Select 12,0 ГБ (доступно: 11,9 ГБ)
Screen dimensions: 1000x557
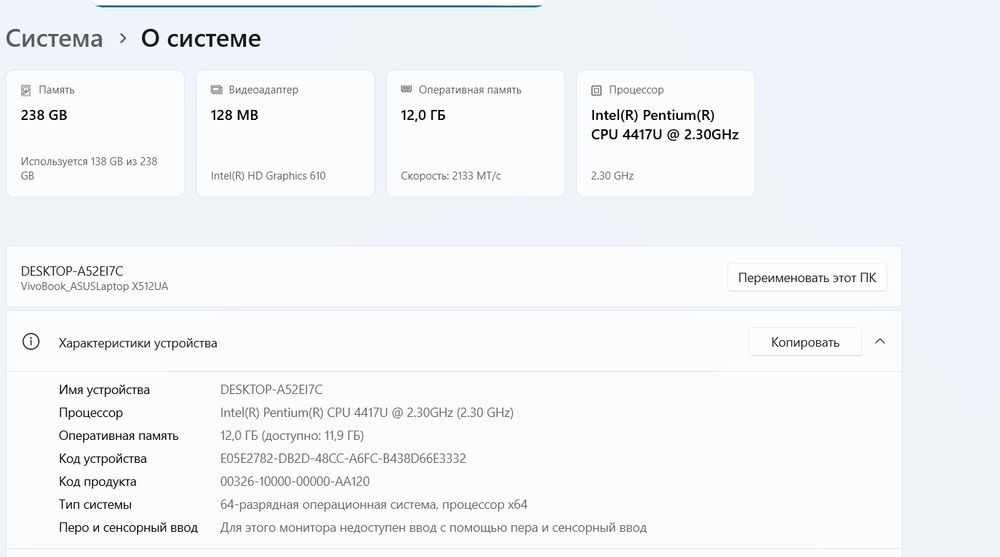[x=292, y=435]
